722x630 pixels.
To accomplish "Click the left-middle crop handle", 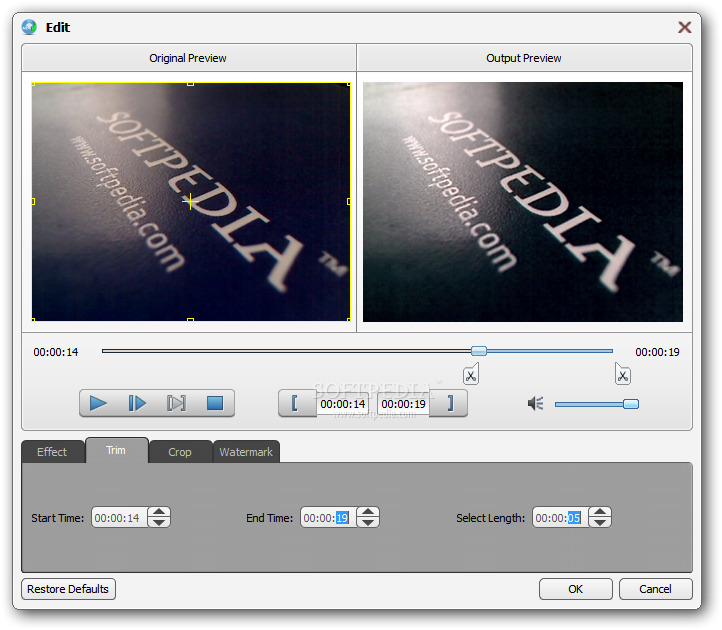I will [33, 201].
